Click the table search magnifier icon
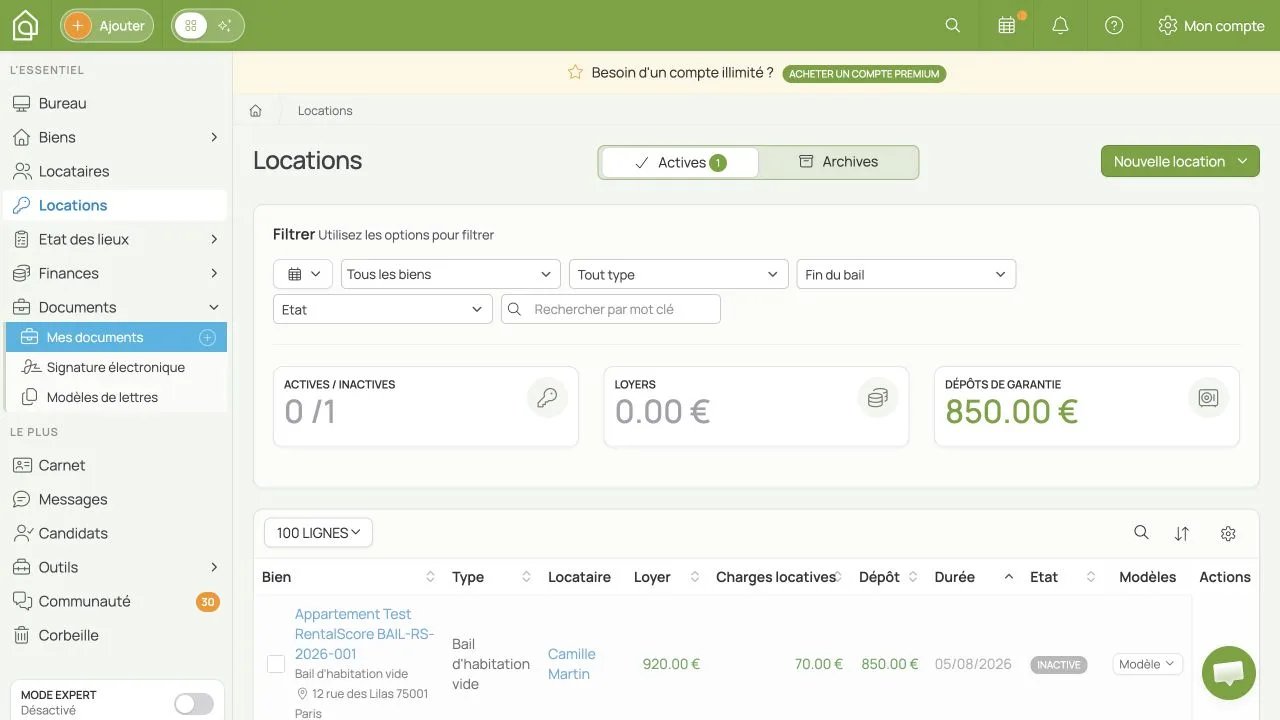The image size is (1280, 720). [1141, 533]
